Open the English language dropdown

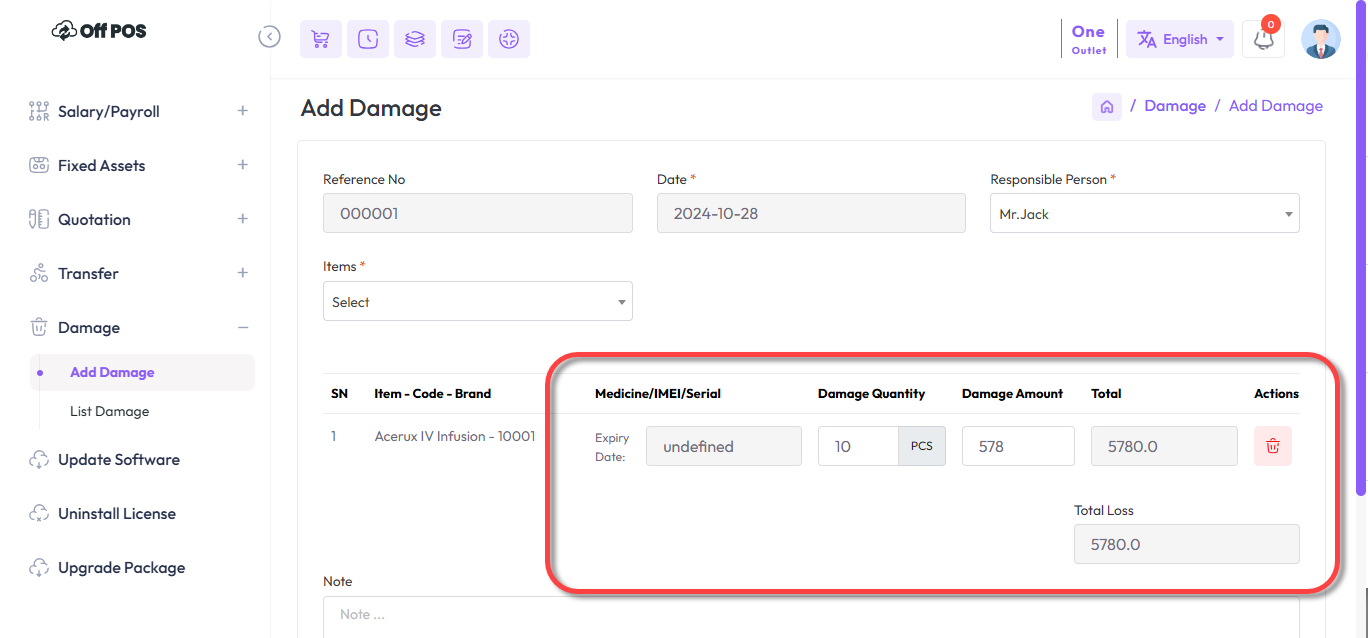point(1179,39)
